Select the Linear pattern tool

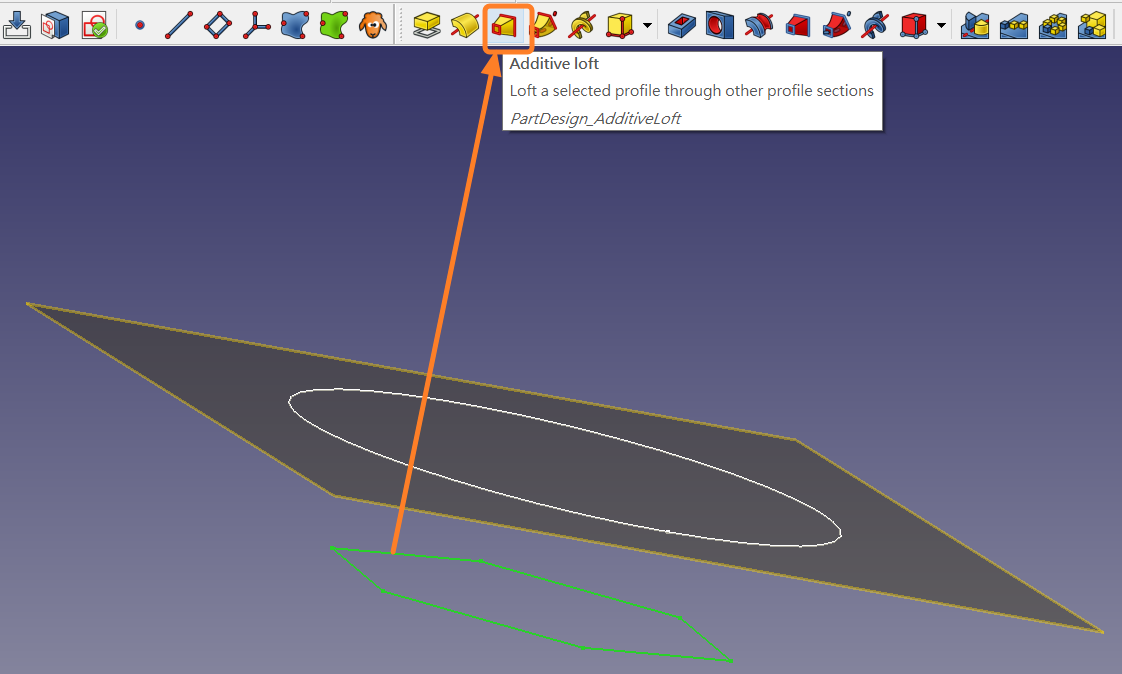point(1014,26)
